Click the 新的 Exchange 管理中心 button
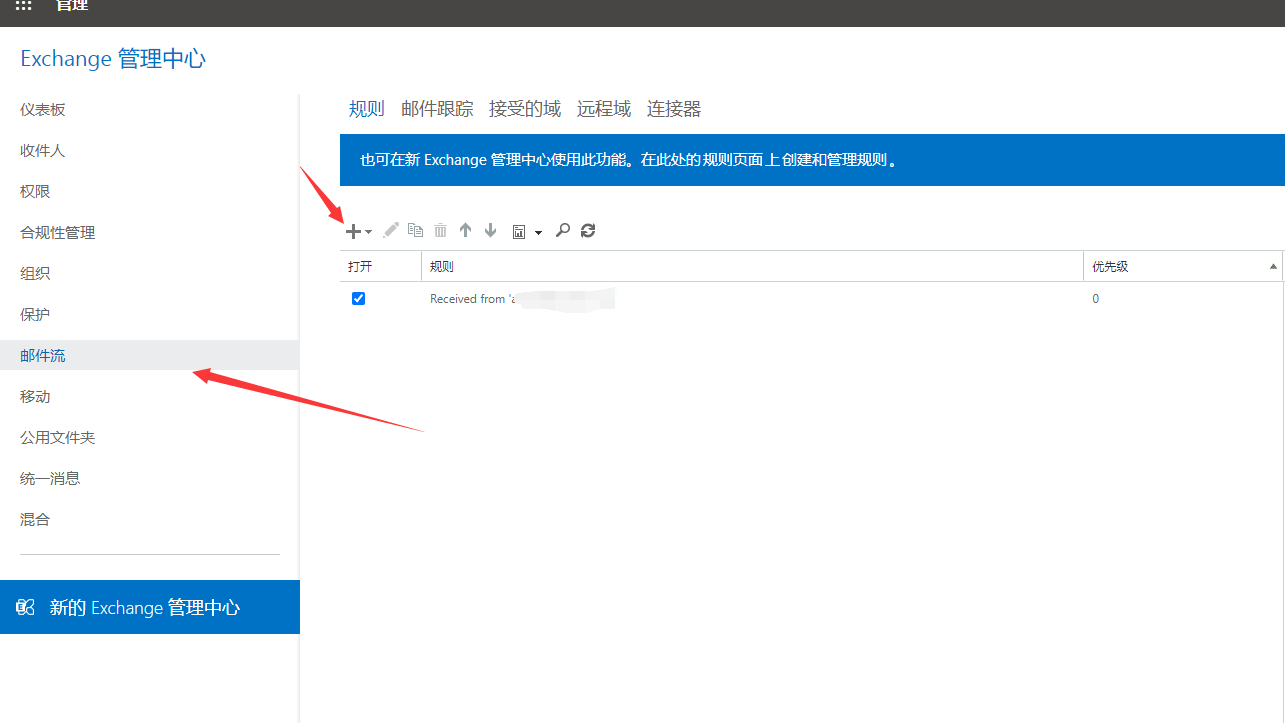1285x723 pixels. (150, 607)
